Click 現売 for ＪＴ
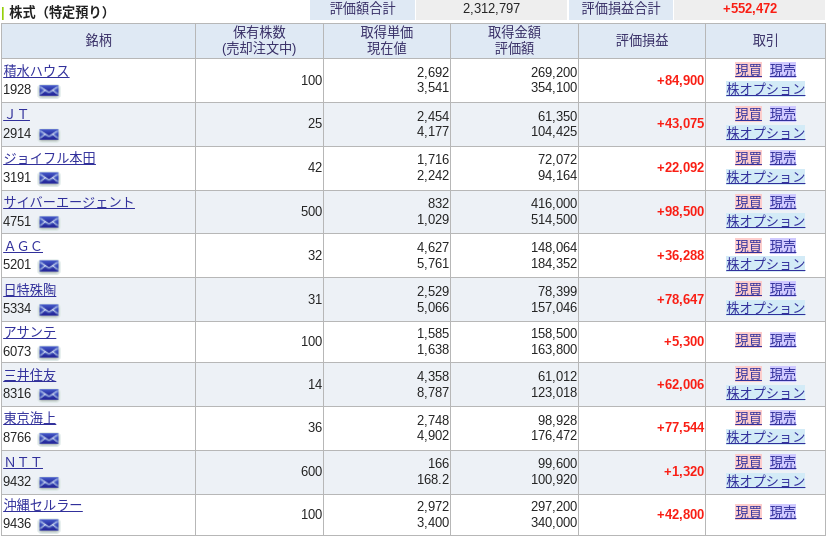827x536 pixels. point(783,114)
